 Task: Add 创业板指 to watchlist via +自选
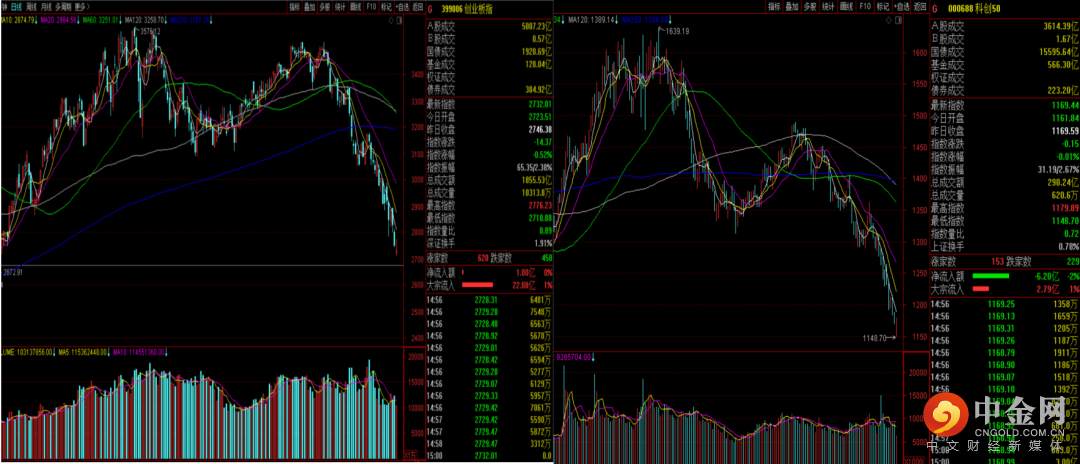click(x=402, y=7)
